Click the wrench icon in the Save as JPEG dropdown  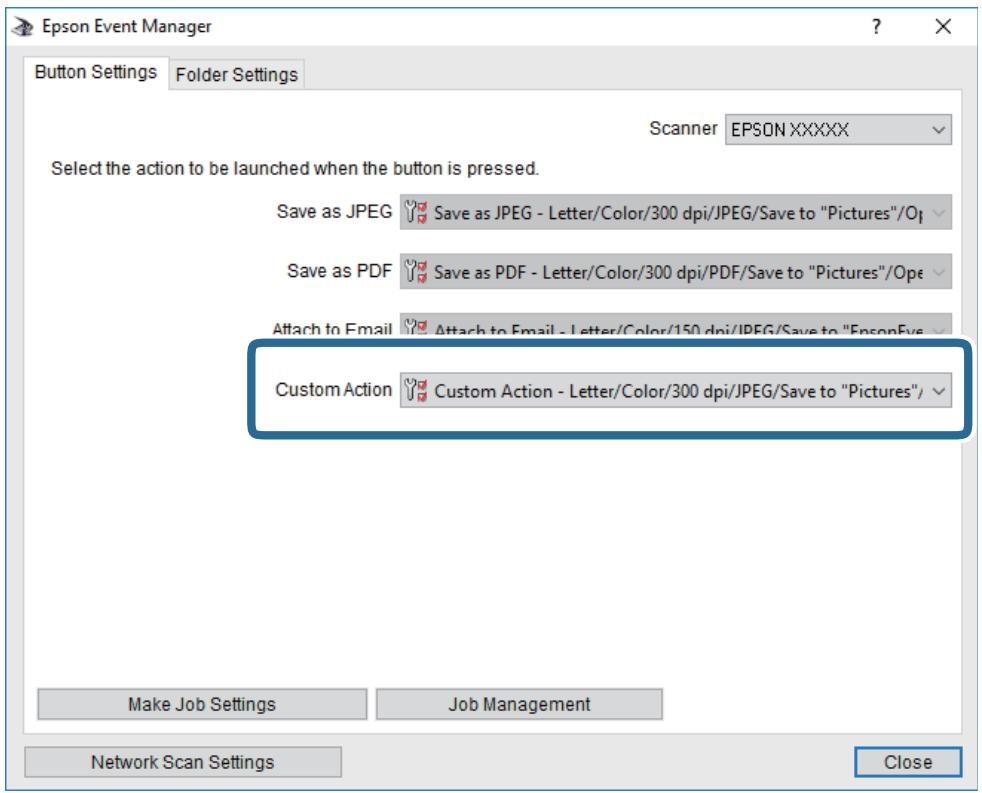click(415, 212)
